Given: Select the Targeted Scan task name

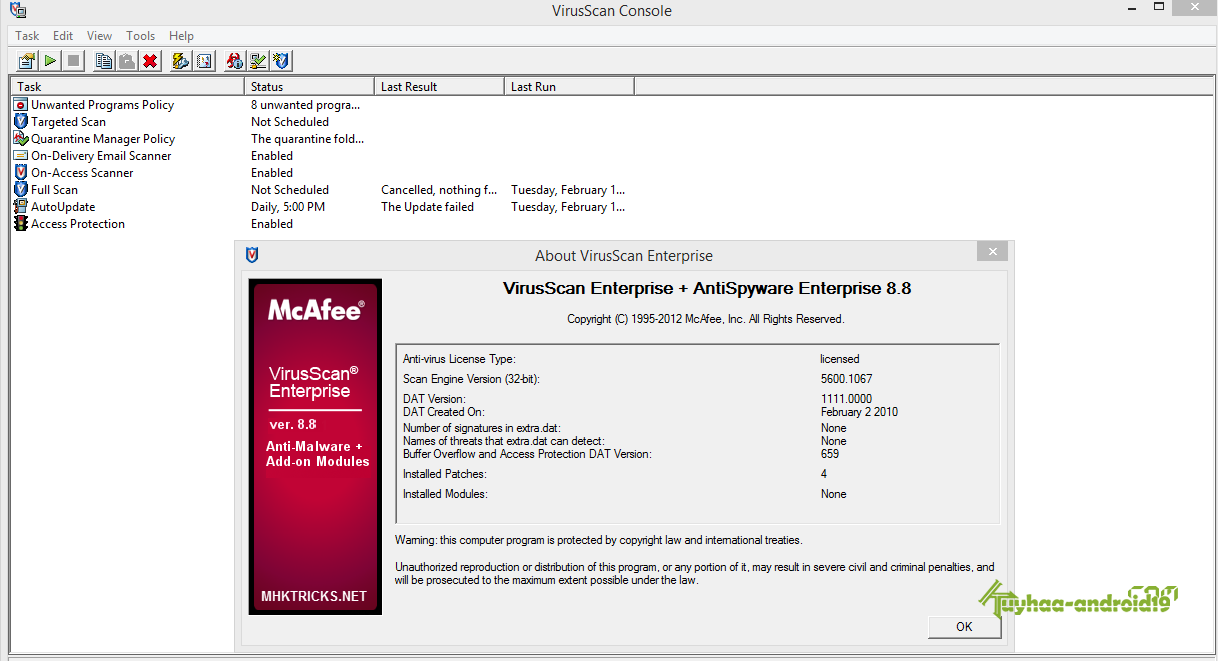Looking at the screenshot, I should coord(68,122).
